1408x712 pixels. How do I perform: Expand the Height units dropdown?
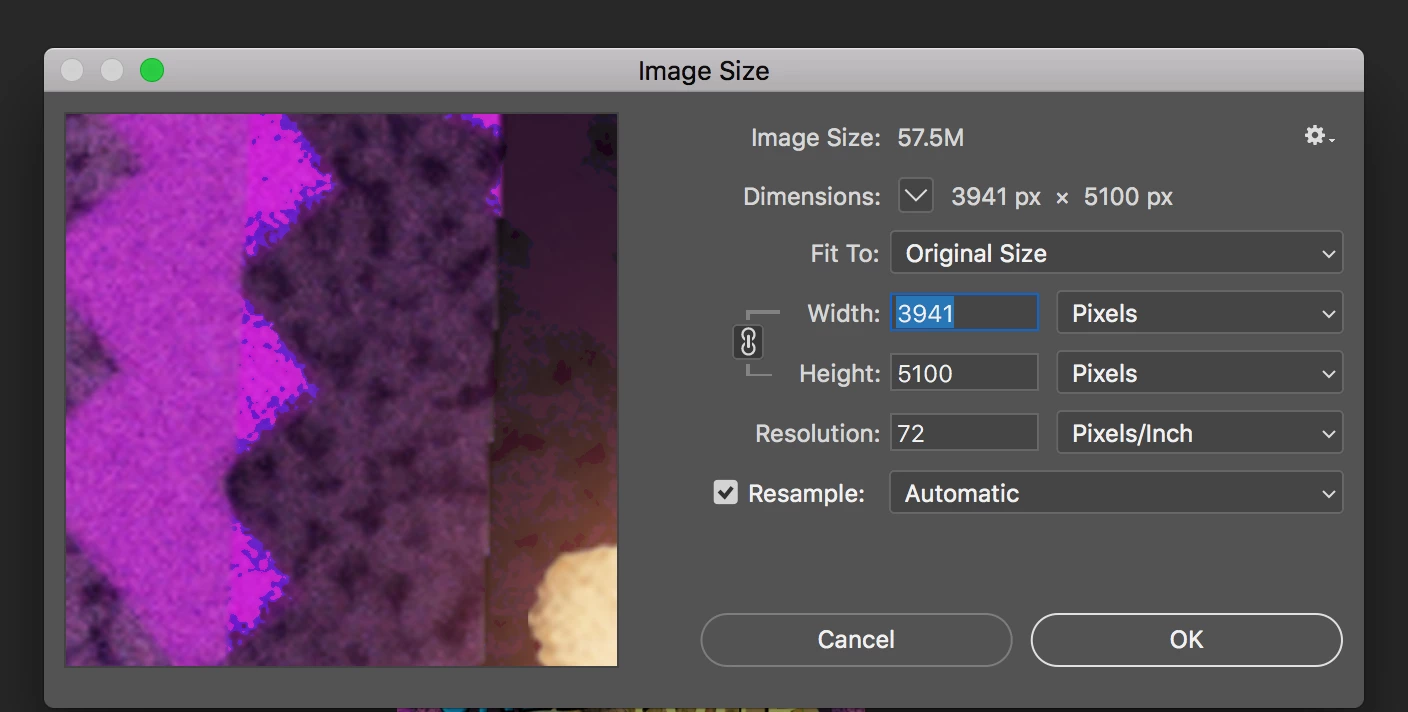[x=1199, y=373]
